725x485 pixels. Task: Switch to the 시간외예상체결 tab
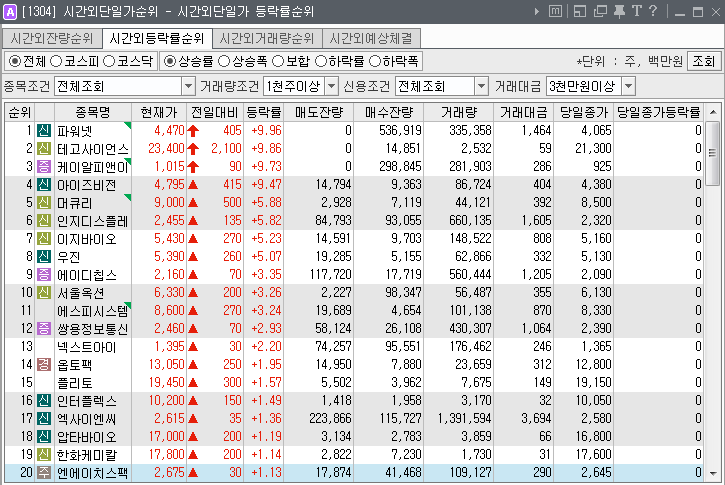point(371,38)
